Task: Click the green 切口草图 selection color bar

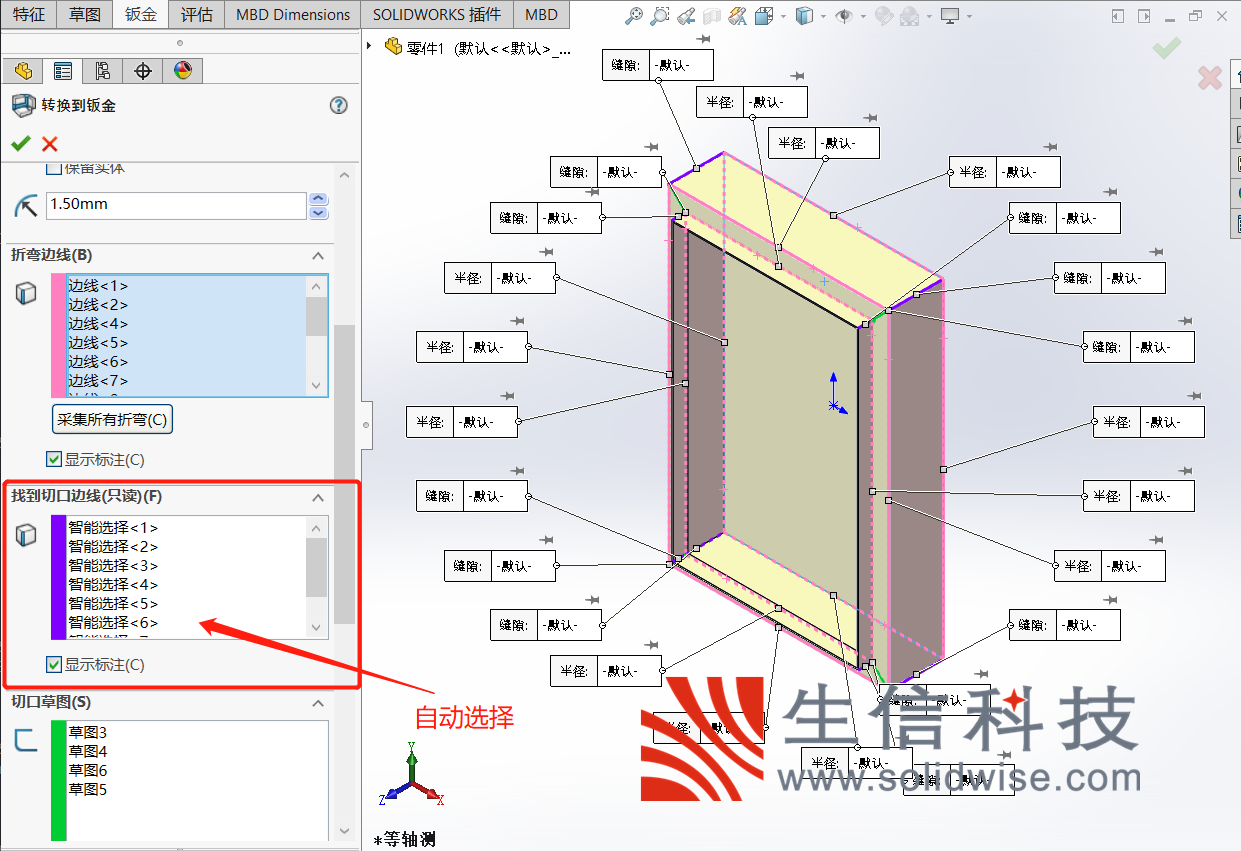Action: click(58, 780)
